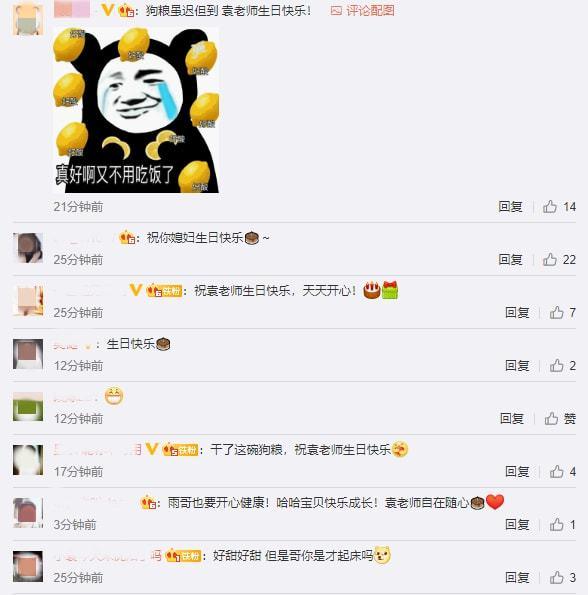Reply to the 祝你媳妇生日快乐 comment
Viewport: 588px width, 595px height.
pyautogui.click(x=510, y=260)
